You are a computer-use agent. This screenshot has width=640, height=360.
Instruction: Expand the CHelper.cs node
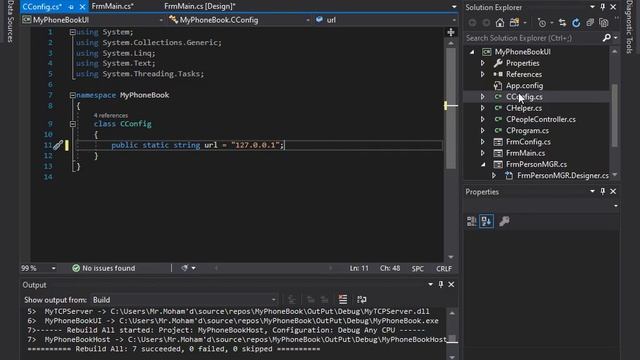tap(482, 108)
